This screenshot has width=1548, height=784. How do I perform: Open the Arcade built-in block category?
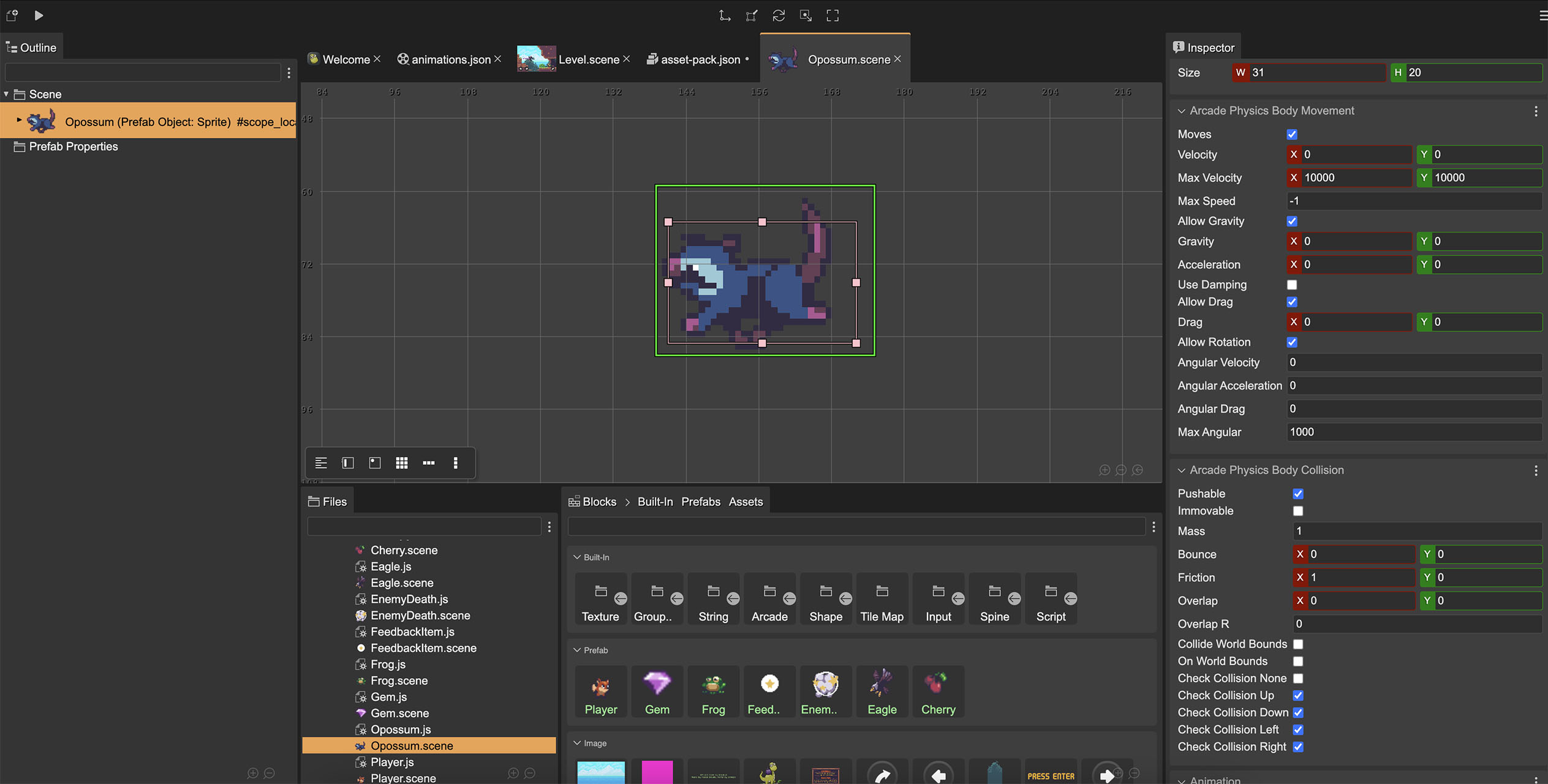769,600
